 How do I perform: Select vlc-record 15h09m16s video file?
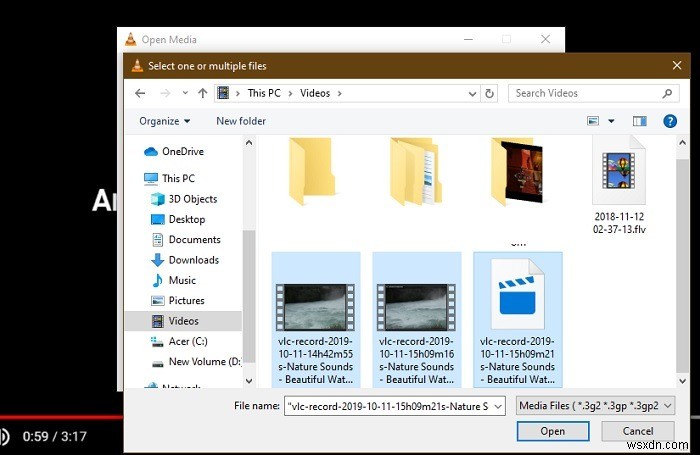(x=417, y=319)
